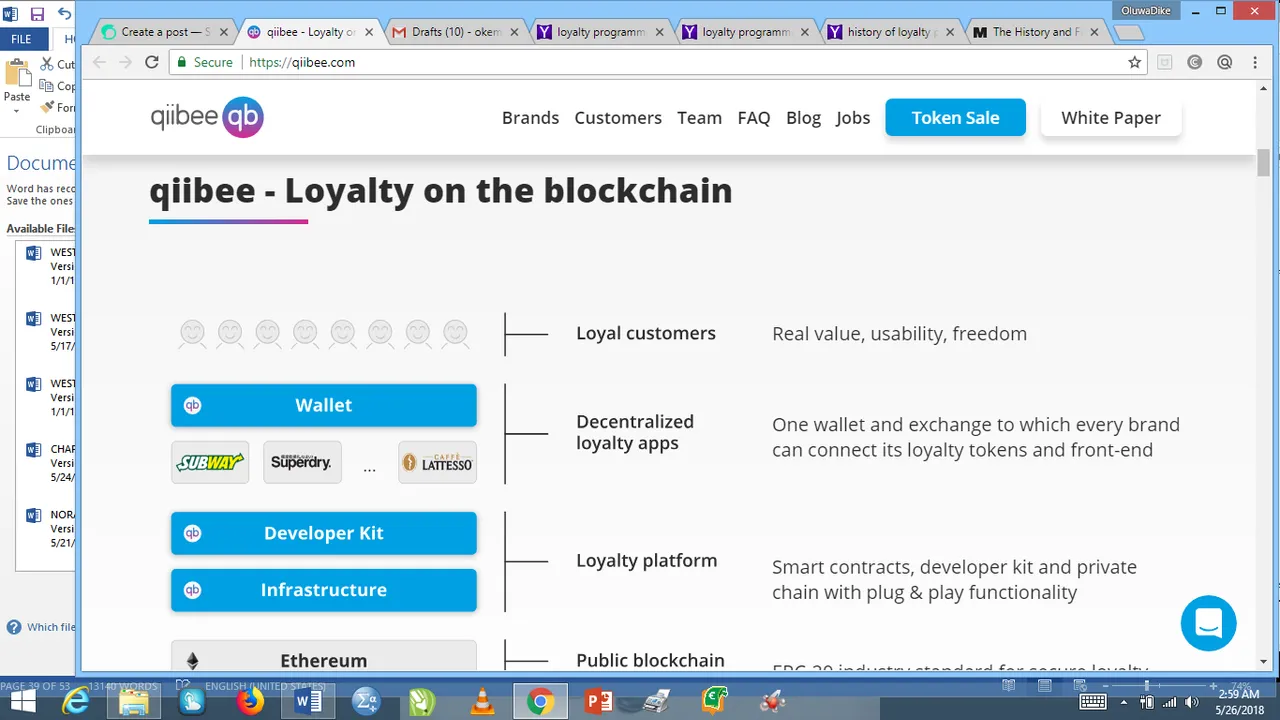This screenshot has width=1280, height=720.
Task: Open the Chrome three-dot menu
Action: coord(1255,62)
